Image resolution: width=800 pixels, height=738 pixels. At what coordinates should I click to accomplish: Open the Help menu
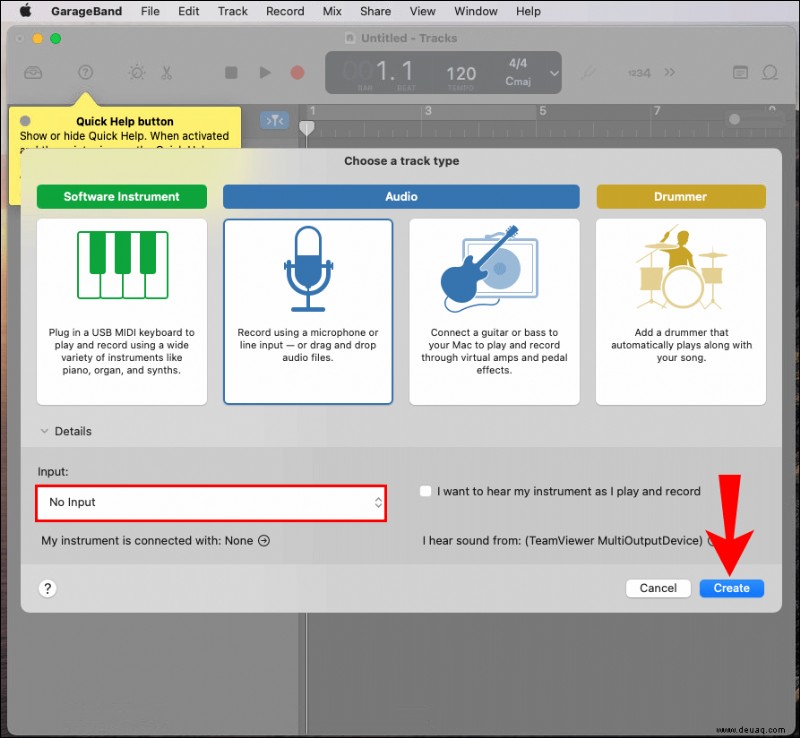point(528,11)
